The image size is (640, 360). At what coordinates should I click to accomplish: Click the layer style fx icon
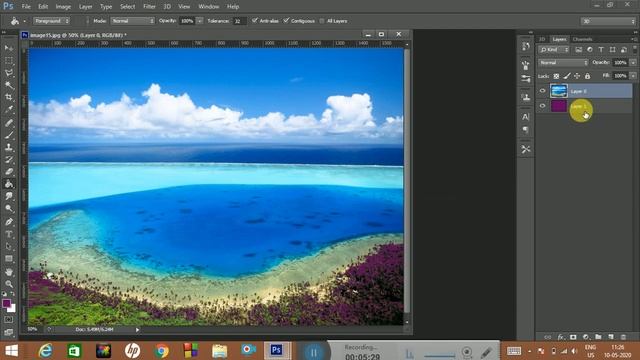(561, 337)
